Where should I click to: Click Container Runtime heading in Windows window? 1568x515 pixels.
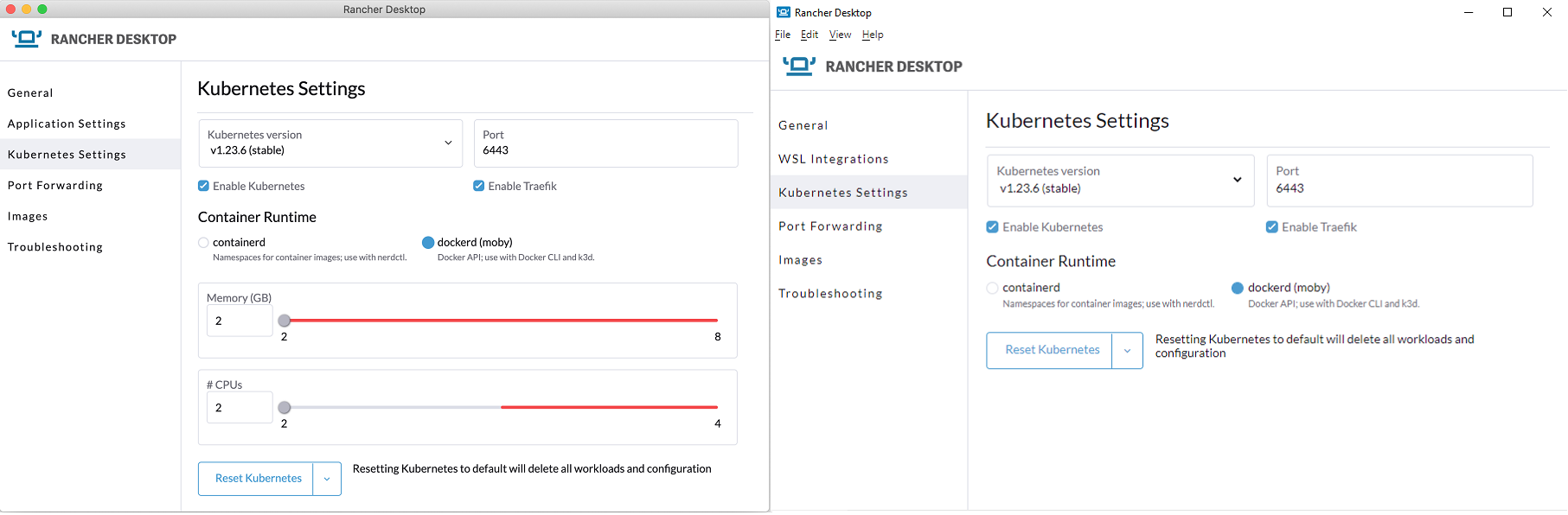[1051, 261]
